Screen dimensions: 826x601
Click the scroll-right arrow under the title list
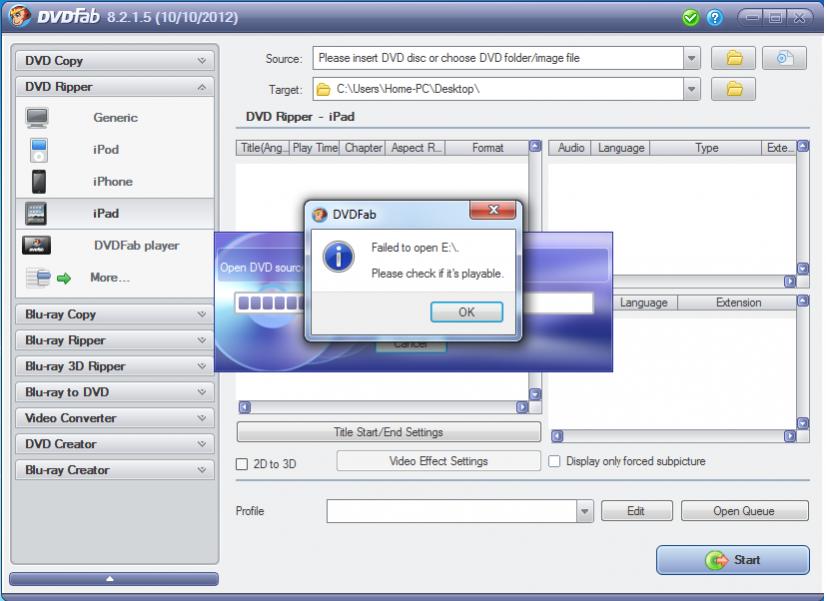click(522, 407)
